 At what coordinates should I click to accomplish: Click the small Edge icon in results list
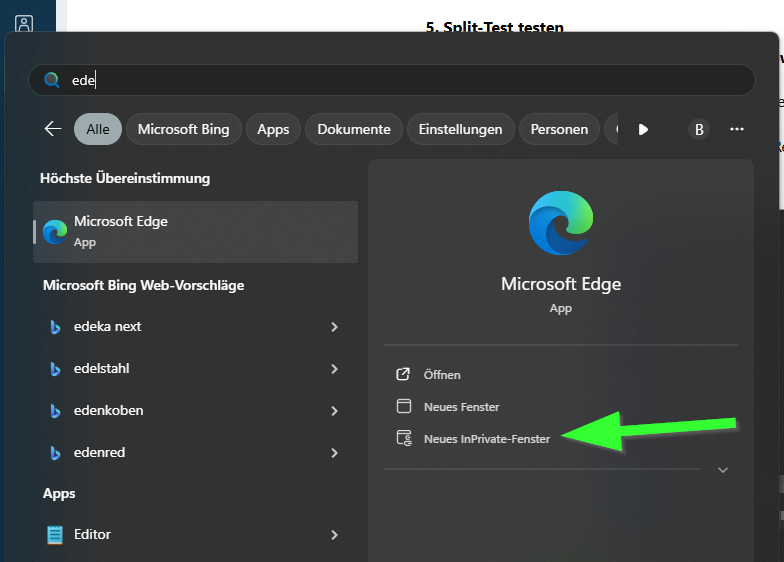[55, 232]
